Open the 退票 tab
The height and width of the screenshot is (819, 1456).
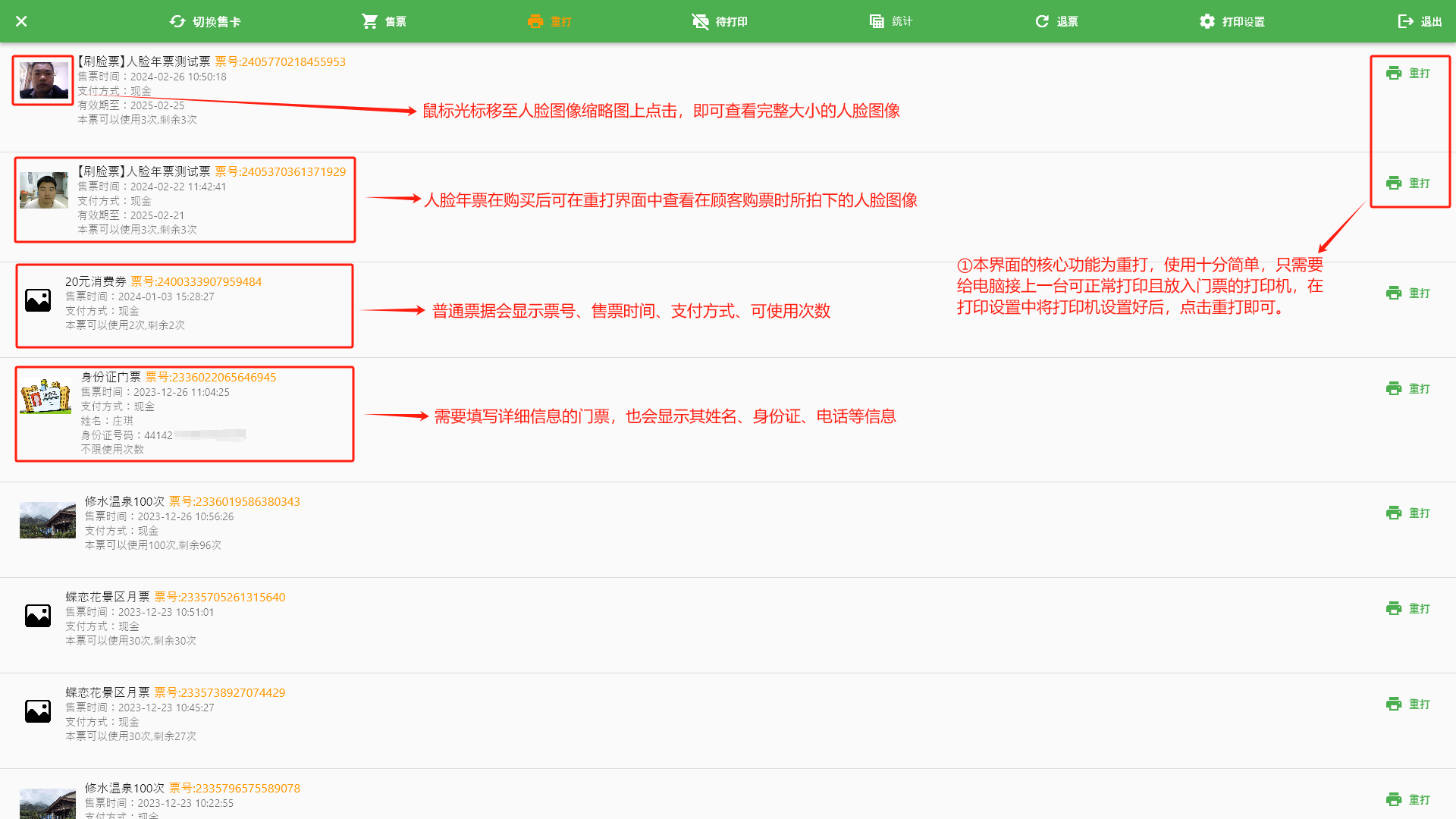1056,21
